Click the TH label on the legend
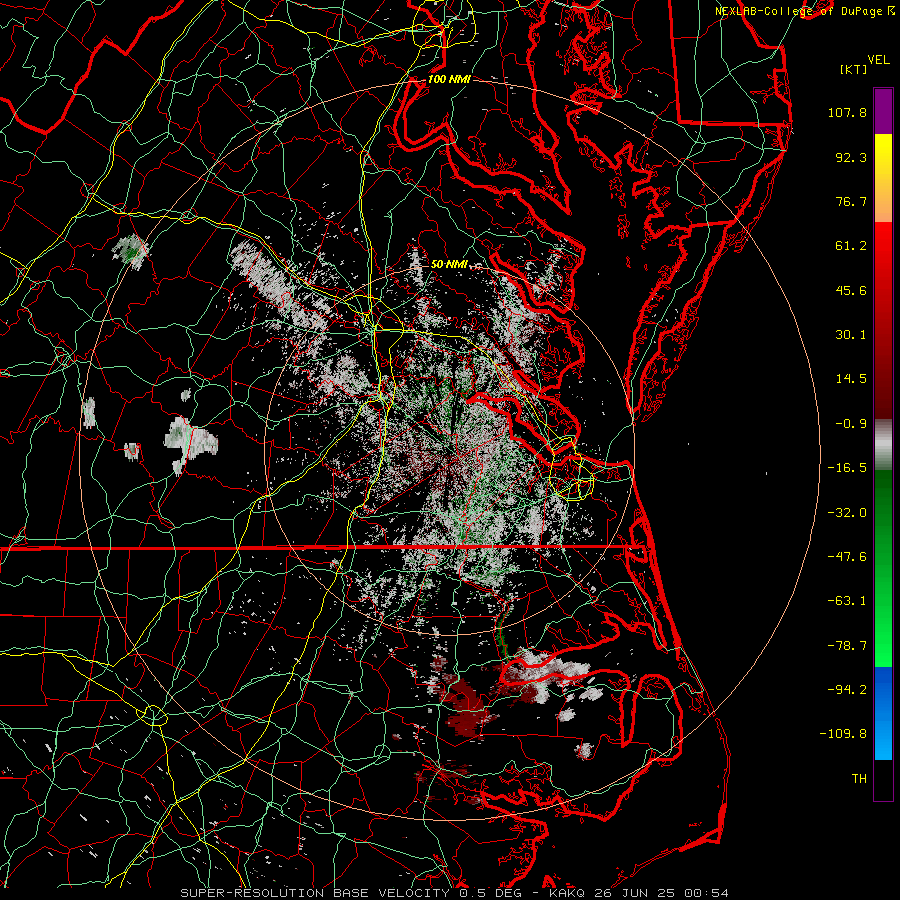The width and height of the screenshot is (900, 900). click(x=859, y=779)
